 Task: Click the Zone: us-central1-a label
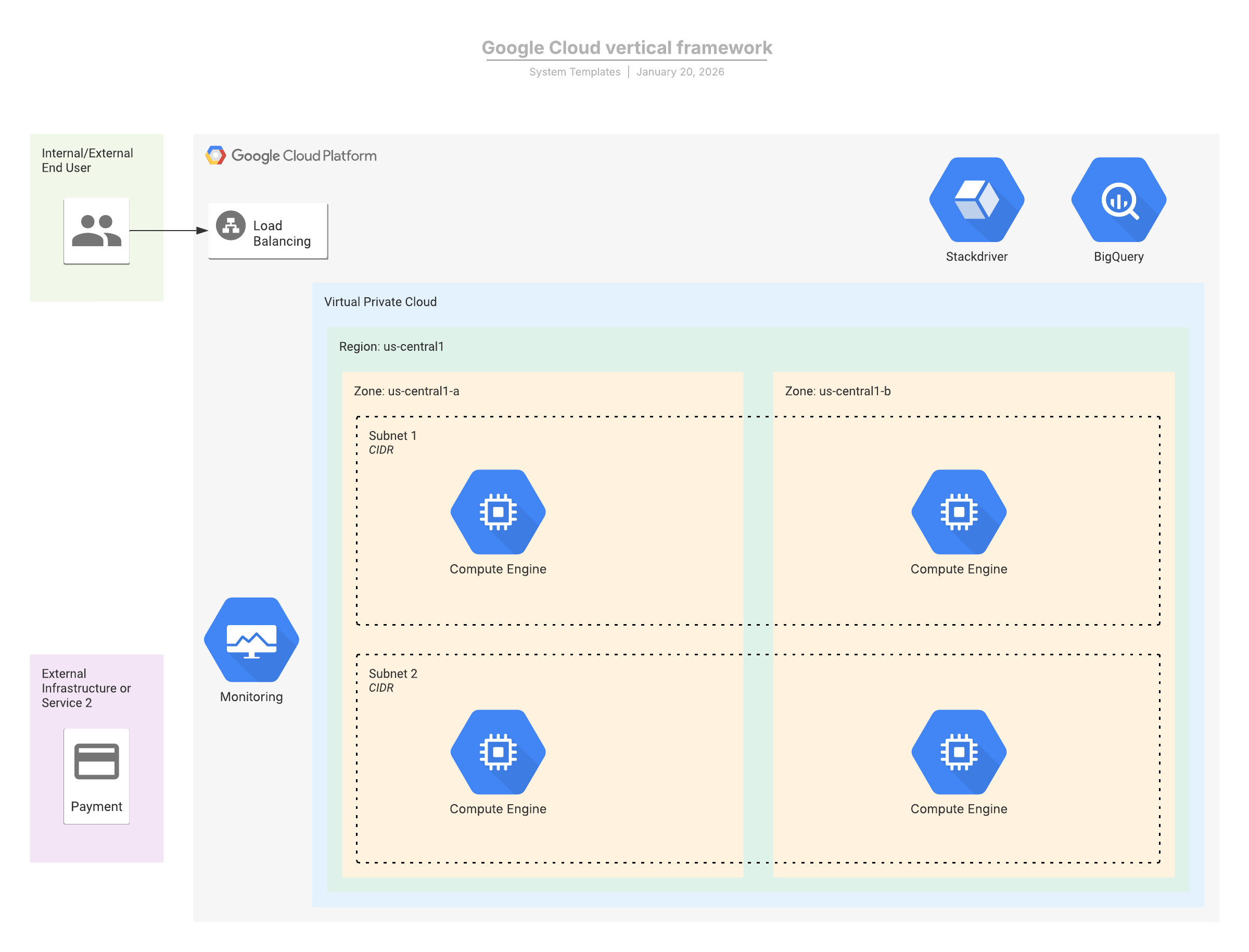click(406, 391)
